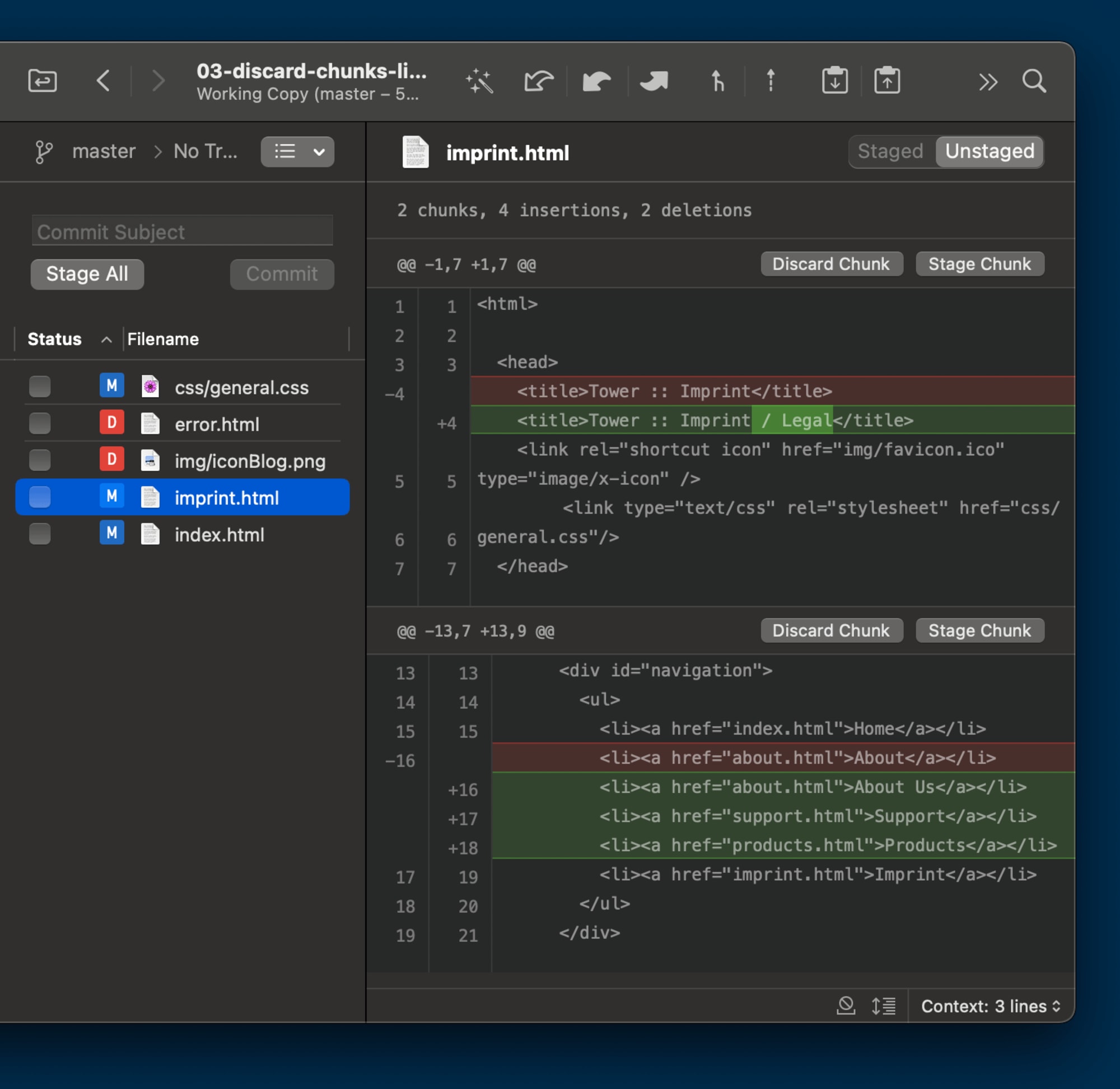Click the Merge toolbar icon

717,81
